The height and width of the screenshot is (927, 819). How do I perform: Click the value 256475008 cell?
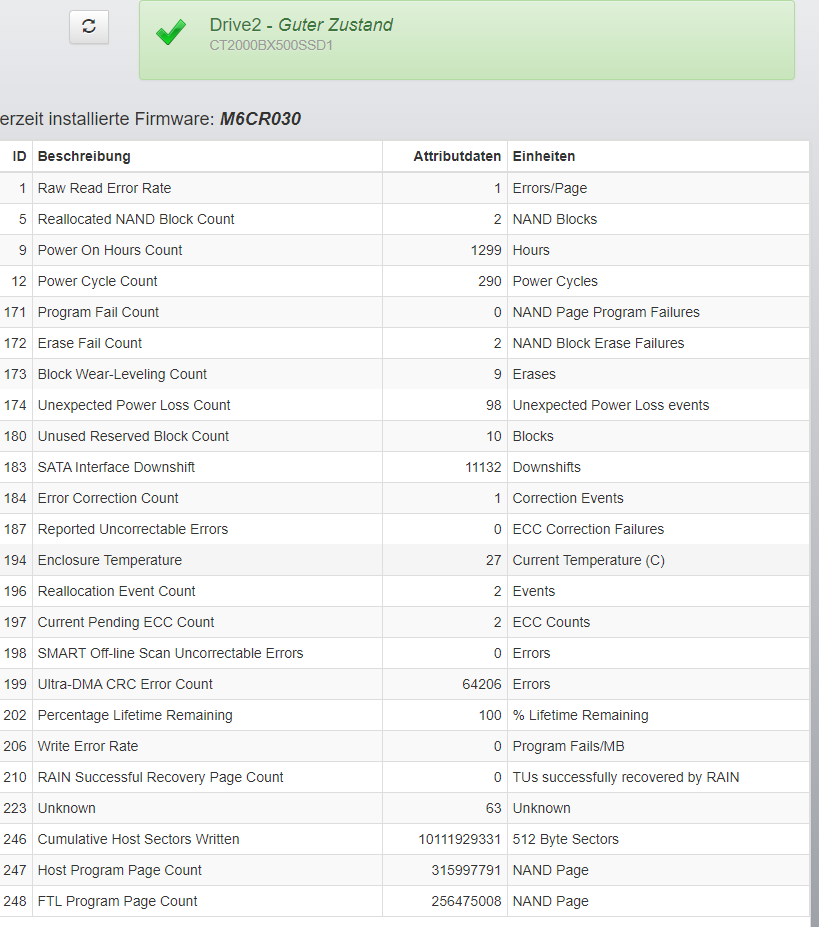point(466,902)
